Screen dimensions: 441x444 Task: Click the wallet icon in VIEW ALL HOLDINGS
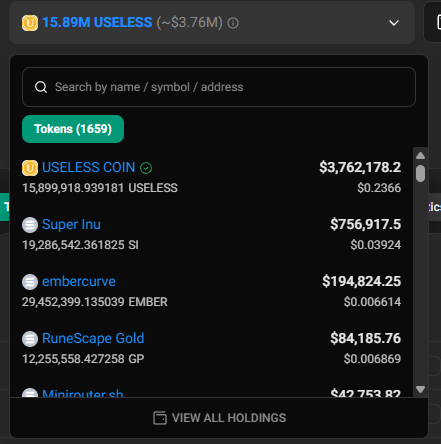(160, 418)
